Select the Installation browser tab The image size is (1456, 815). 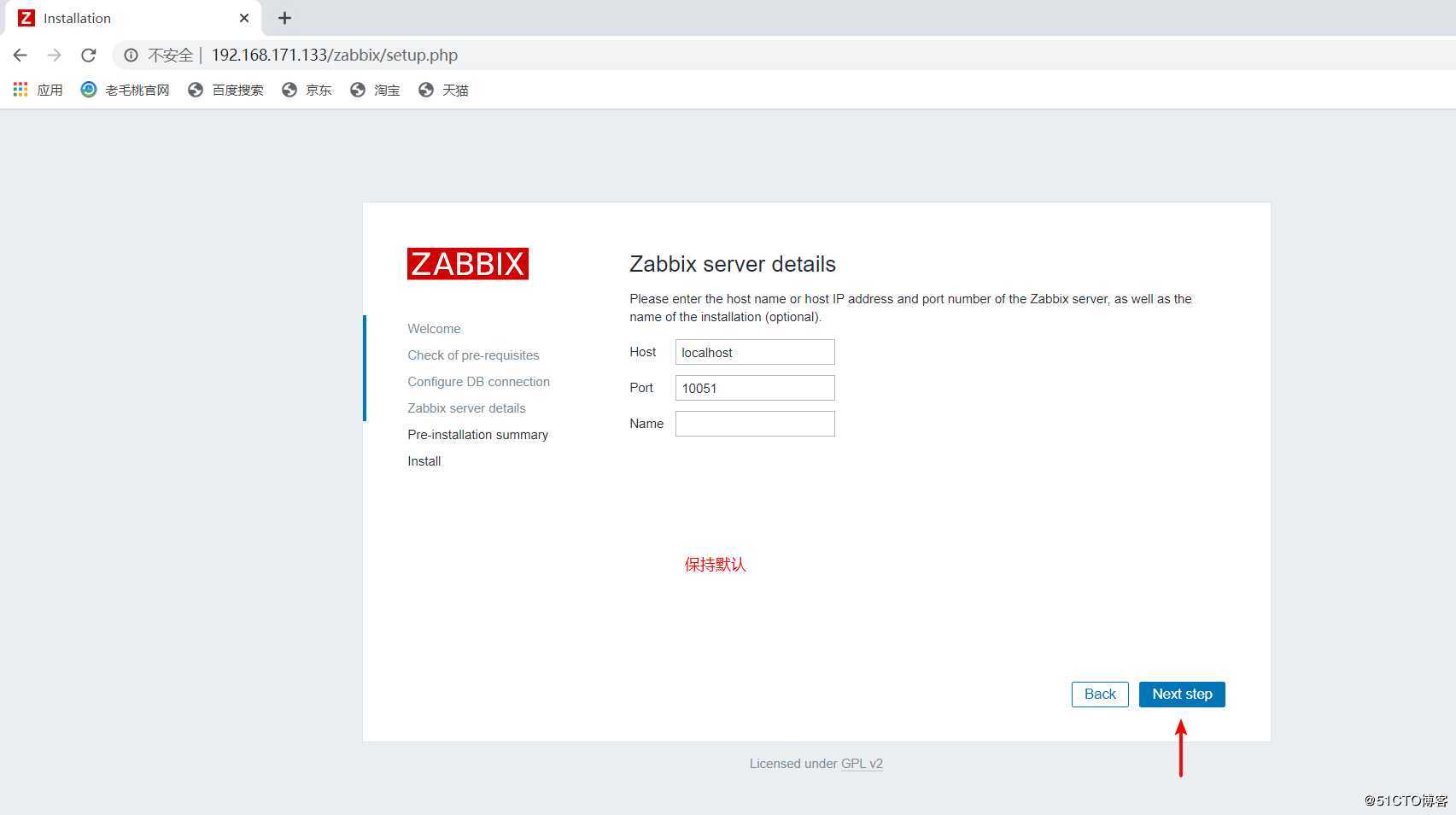(x=133, y=18)
